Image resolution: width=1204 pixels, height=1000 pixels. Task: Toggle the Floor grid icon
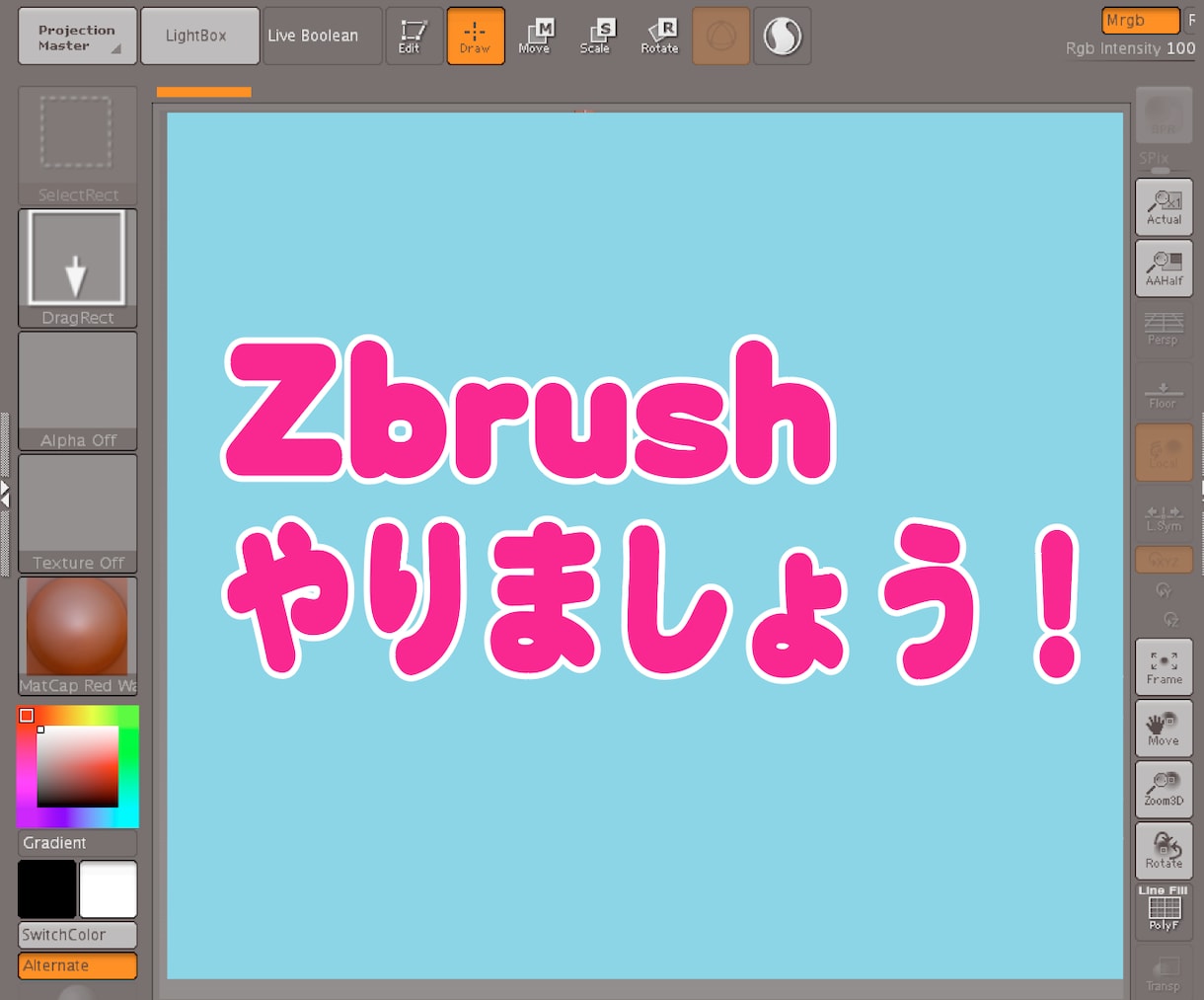pos(1165,392)
